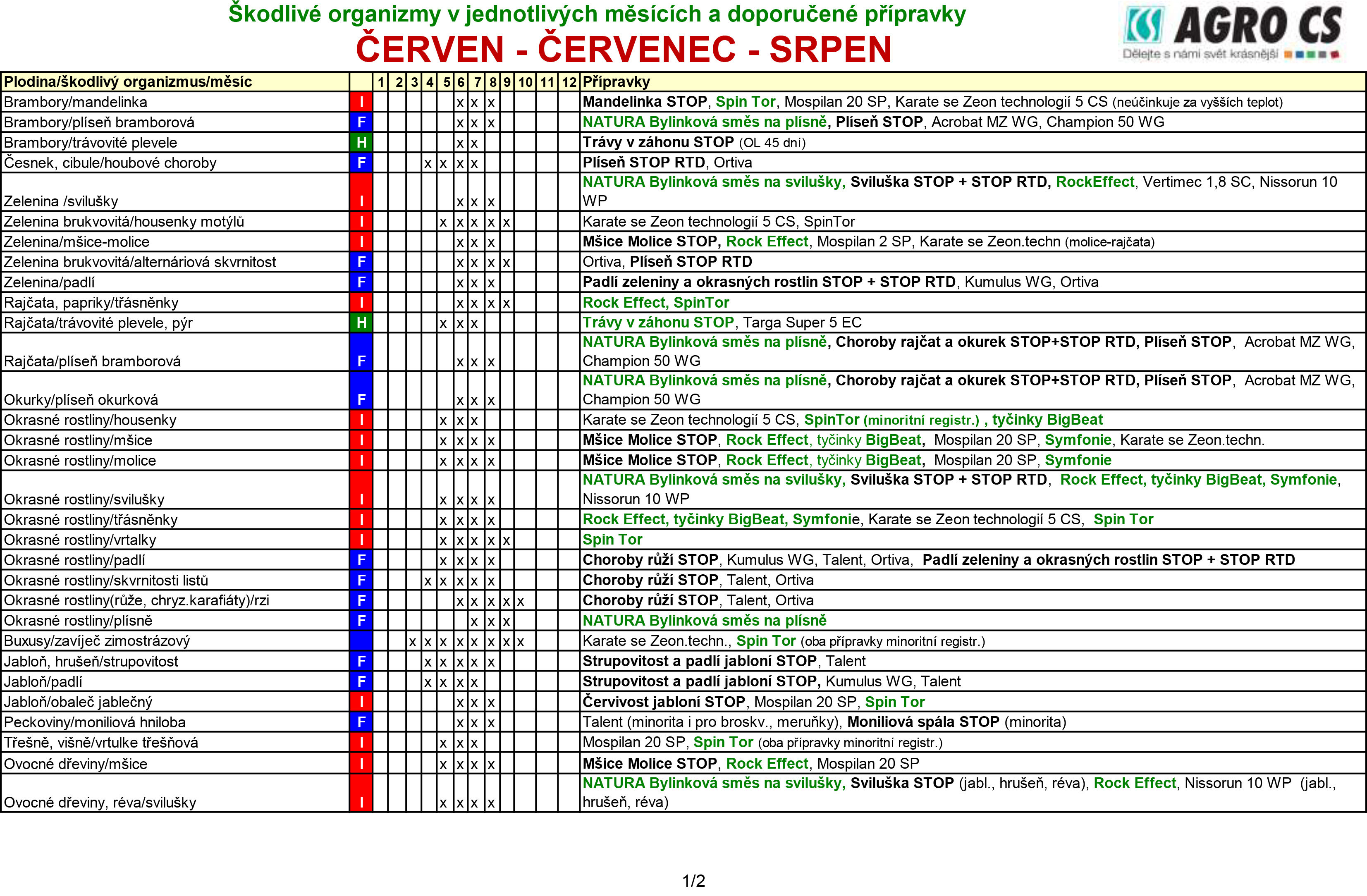Screen dimensions: 1367x896
Task: Click green Spin Tor in vrtalky row
Action: click(612, 539)
